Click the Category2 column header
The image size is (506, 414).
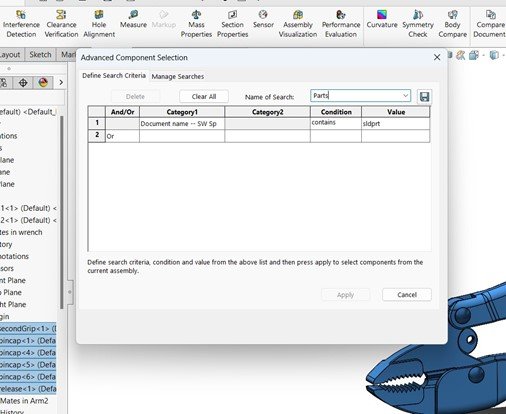click(x=267, y=112)
